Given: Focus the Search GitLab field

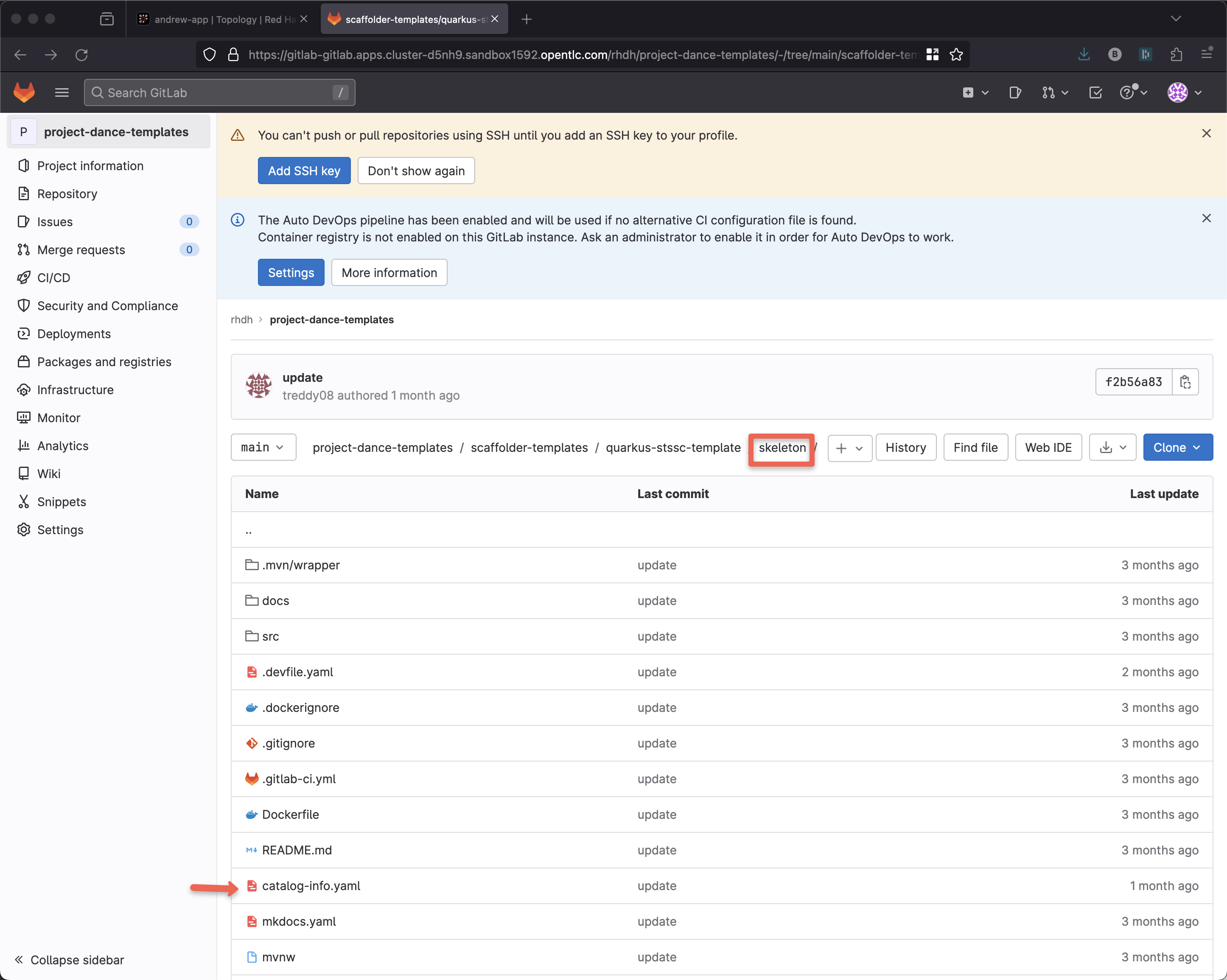Looking at the screenshot, I should (x=219, y=92).
